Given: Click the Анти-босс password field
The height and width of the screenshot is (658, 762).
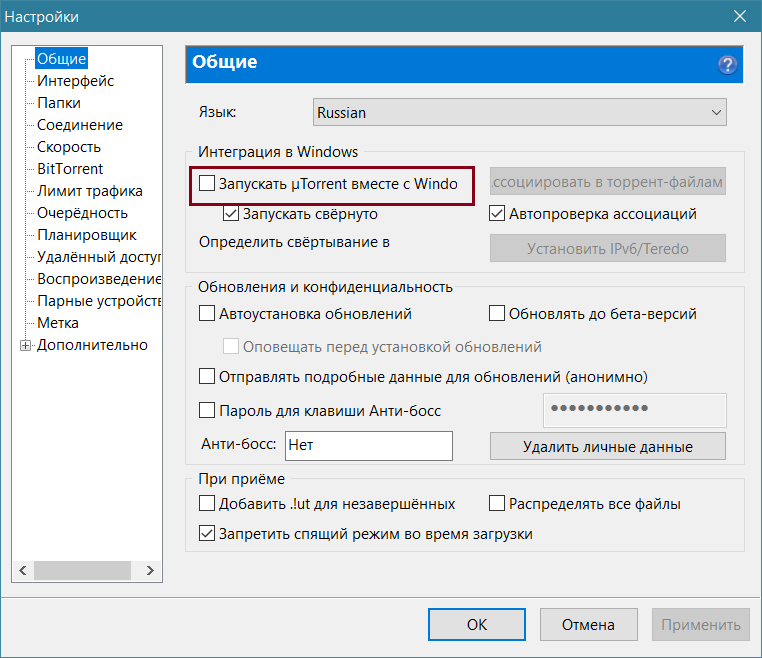Looking at the screenshot, I should coord(635,410).
